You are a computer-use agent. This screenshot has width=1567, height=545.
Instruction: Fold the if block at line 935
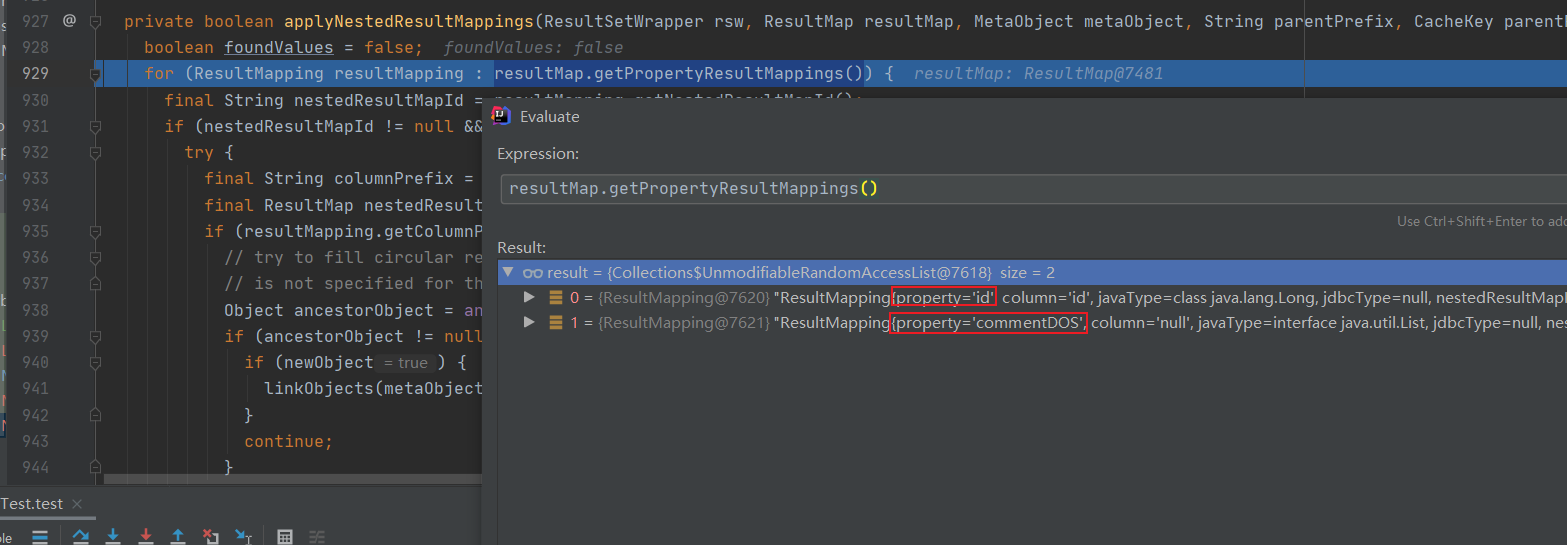[96, 232]
